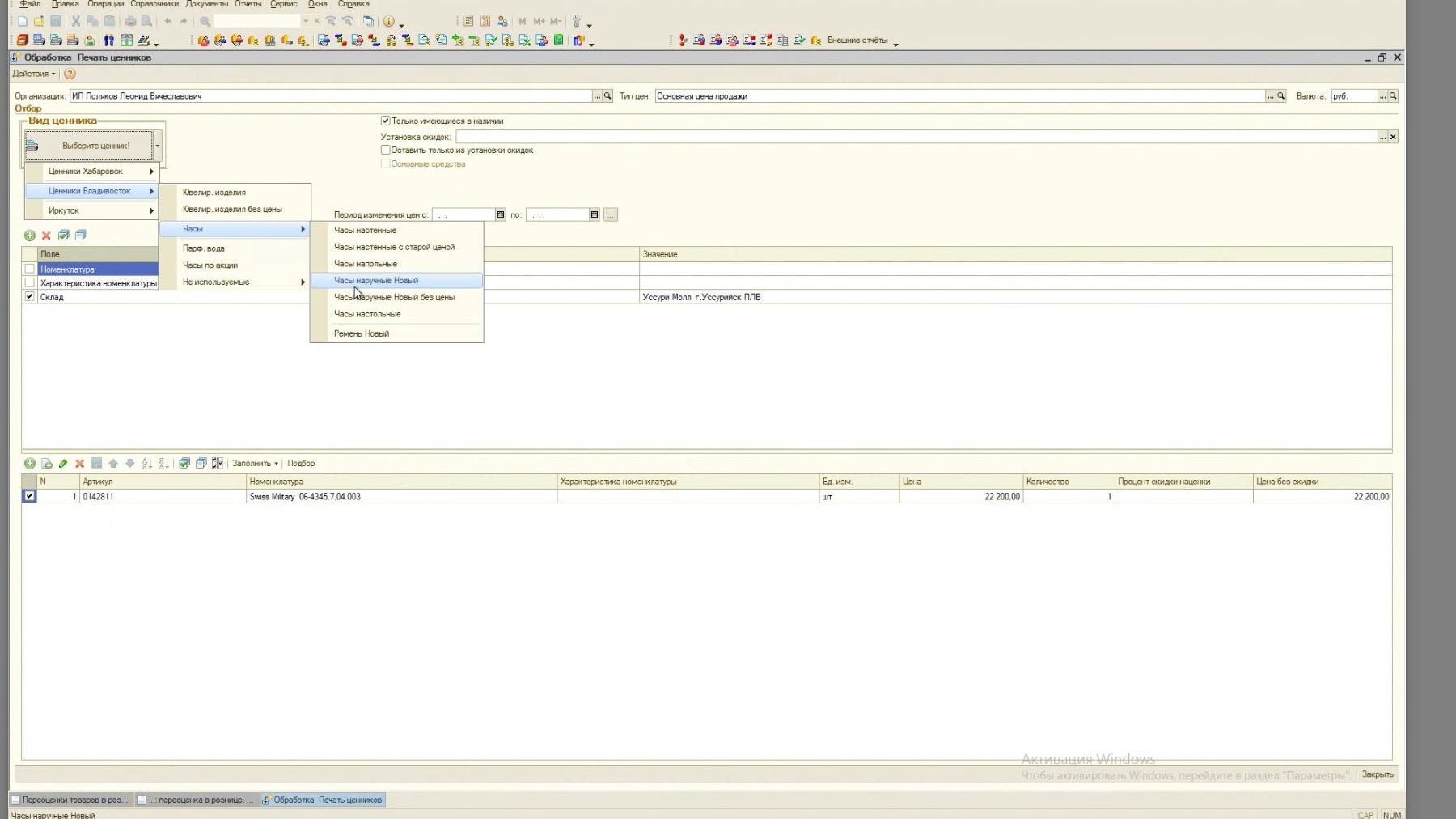Copy row icon in goods table toolbar
This screenshot has height=819, width=1456.
click(x=47, y=464)
